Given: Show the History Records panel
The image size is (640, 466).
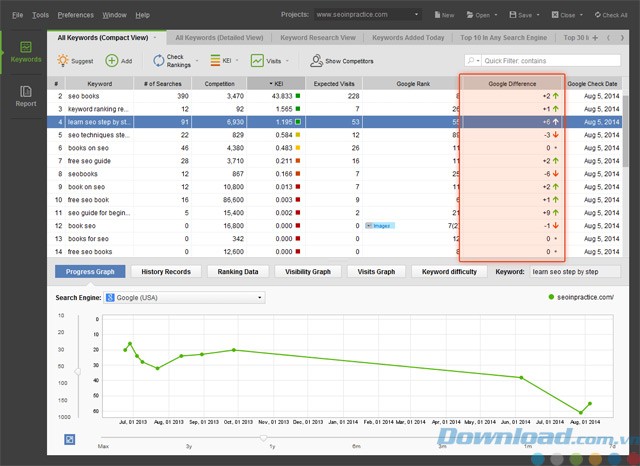Looking at the screenshot, I should 166,271.
